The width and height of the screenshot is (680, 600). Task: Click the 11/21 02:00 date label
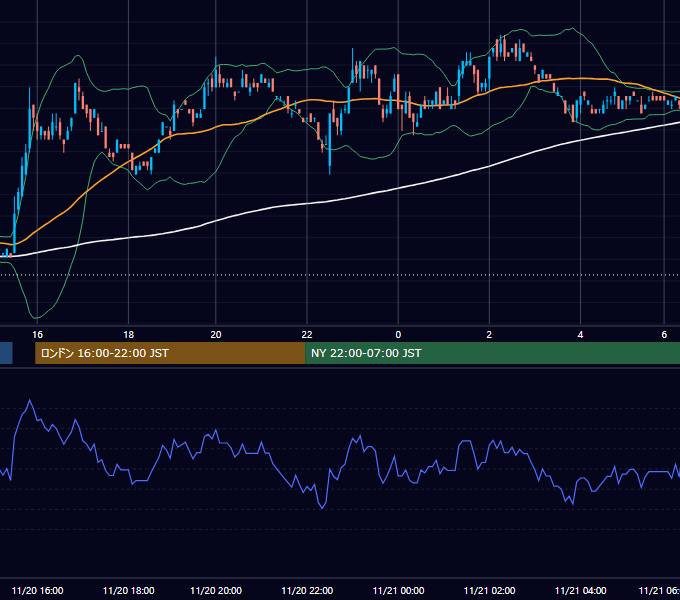click(489, 590)
